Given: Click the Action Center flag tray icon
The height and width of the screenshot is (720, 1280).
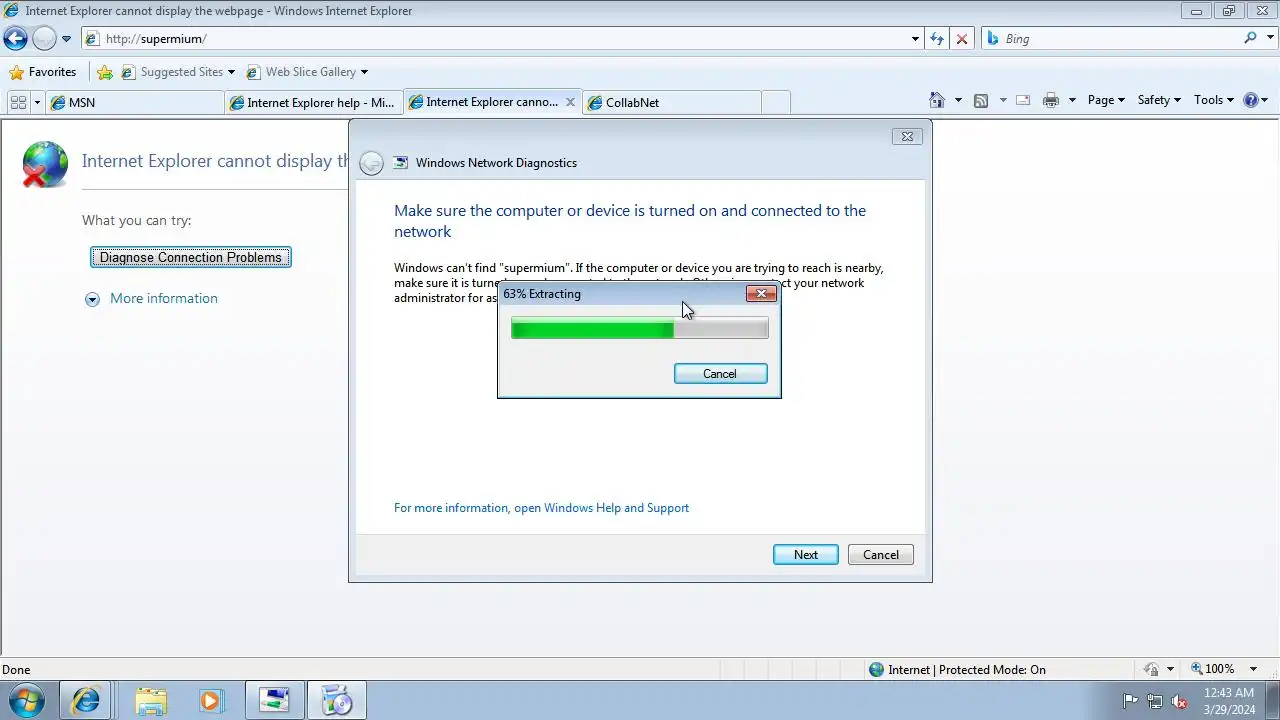Looking at the screenshot, I should (x=1131, y=701).
